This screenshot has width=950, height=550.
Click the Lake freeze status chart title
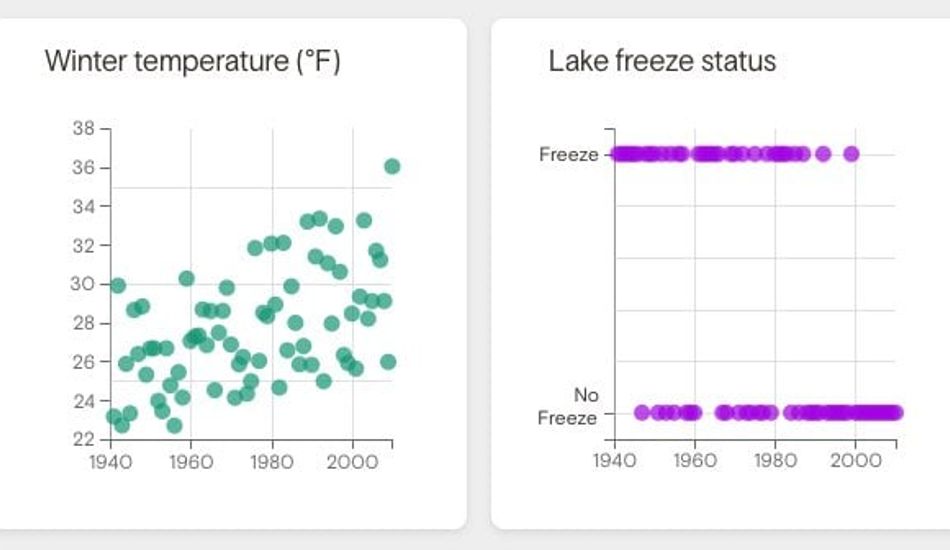pyautogui.click(x=662, y=61)
